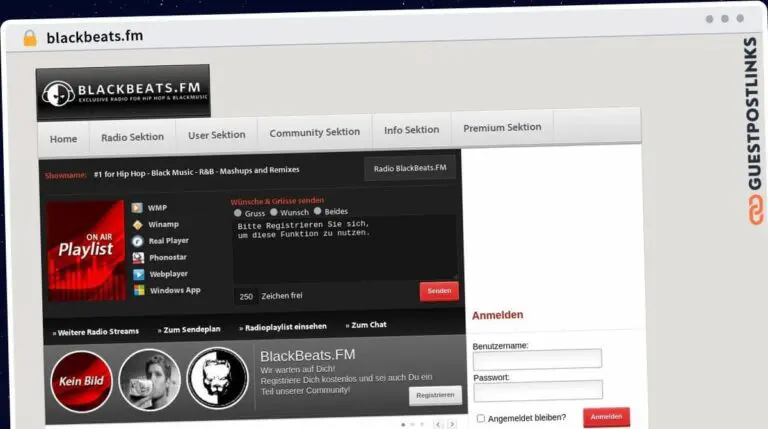This screenshot has width=768, height=429.
Task: Click the wishes and greetings message textarea
Action: click(x=345, y=250)
